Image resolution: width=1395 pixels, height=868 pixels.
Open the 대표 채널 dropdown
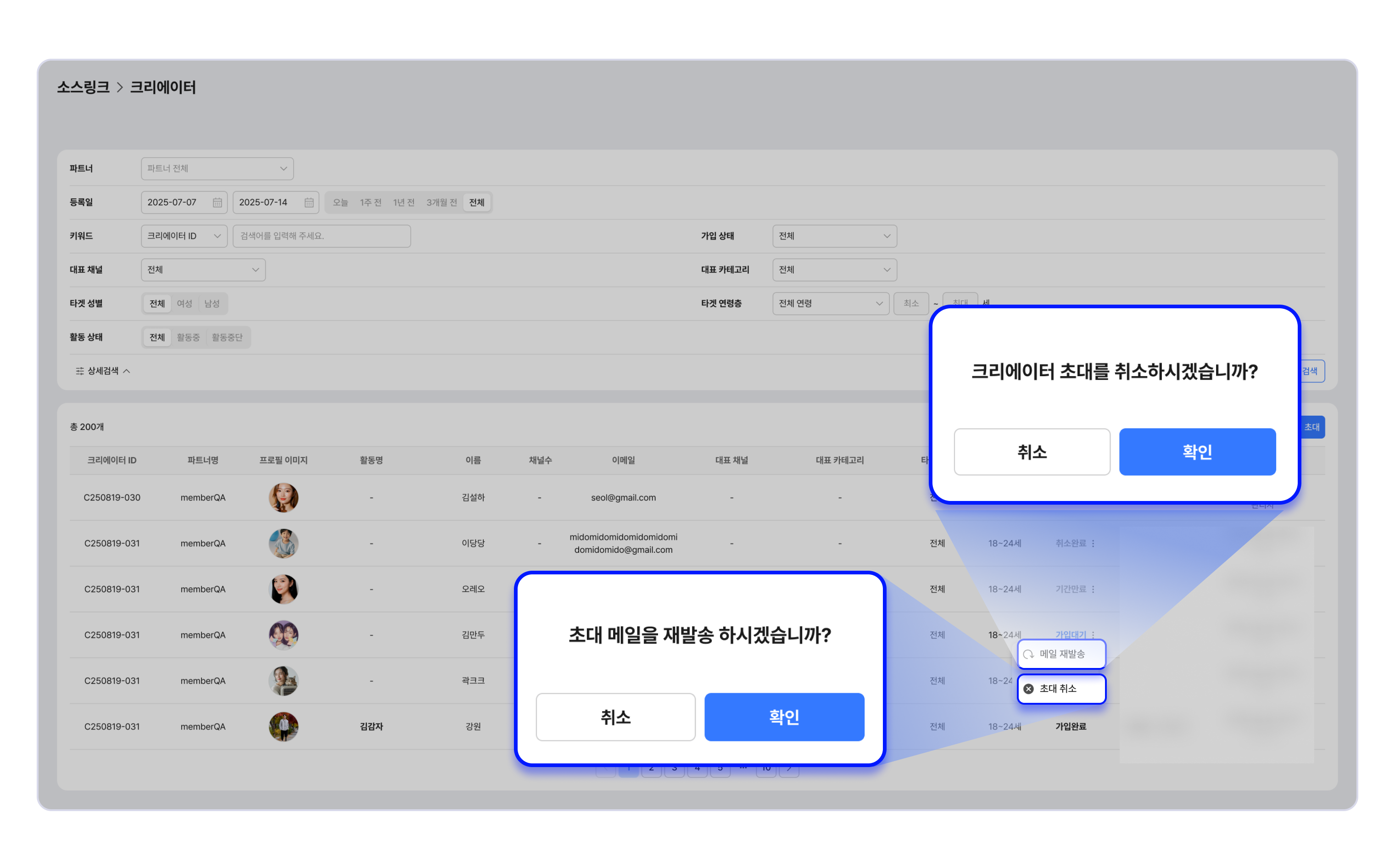[x=203, y=270]
